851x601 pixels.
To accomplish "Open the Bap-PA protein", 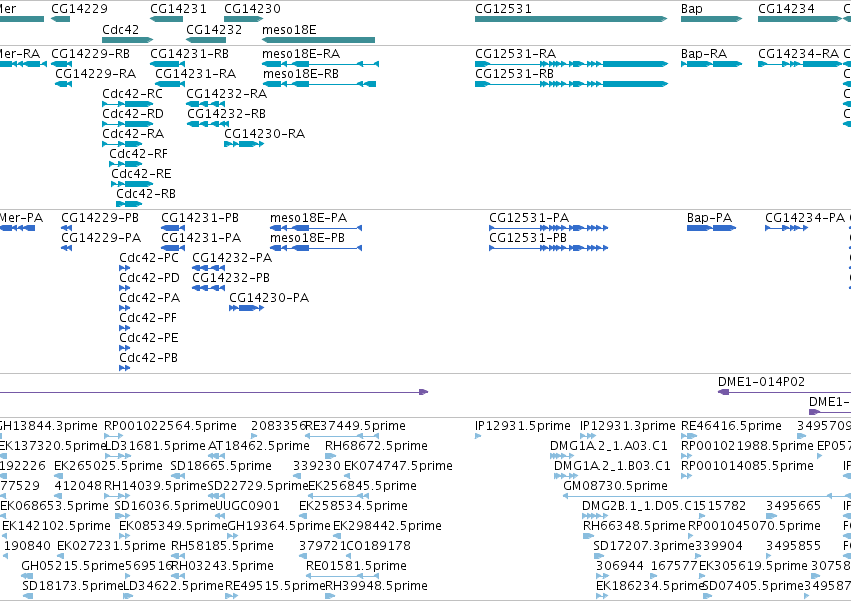I will coord(709,218).
